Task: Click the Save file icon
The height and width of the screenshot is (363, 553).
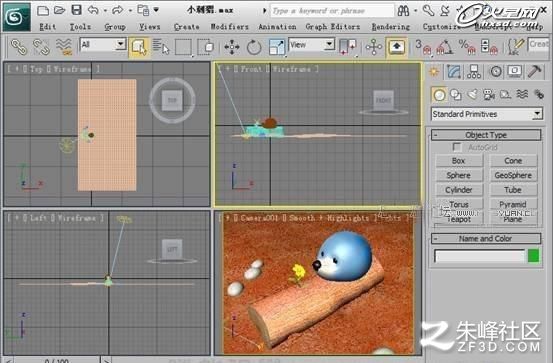Action: [x=77, y=10]
